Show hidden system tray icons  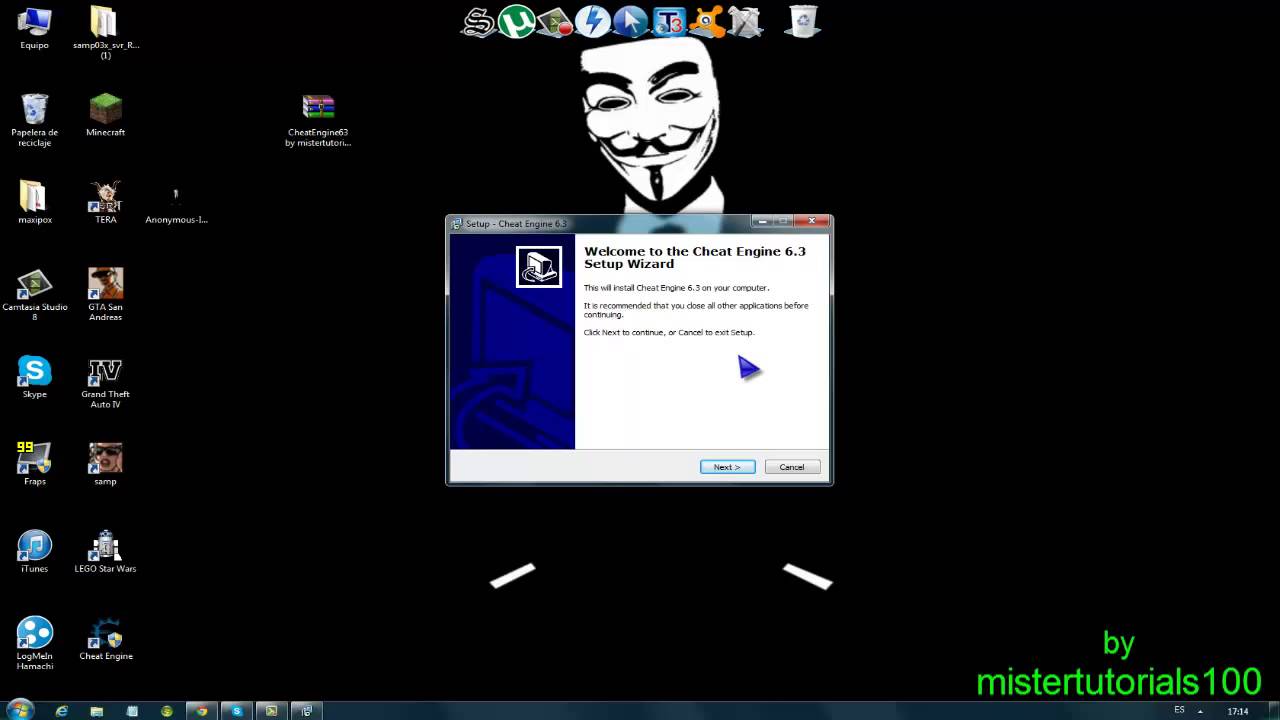pyautogui.click(x=1200, y=711)
